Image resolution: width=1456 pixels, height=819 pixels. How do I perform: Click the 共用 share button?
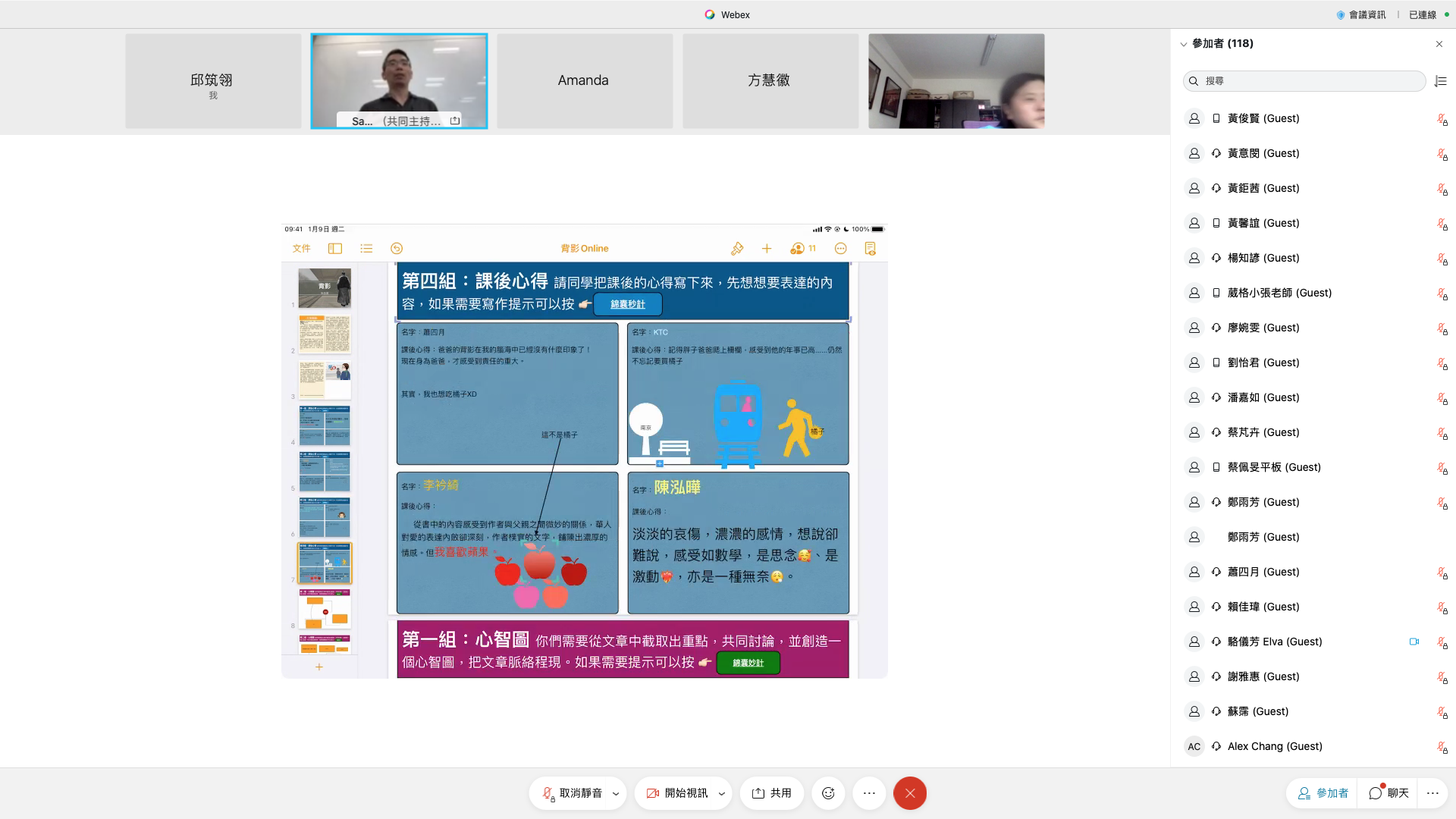[x=772, y=793]
